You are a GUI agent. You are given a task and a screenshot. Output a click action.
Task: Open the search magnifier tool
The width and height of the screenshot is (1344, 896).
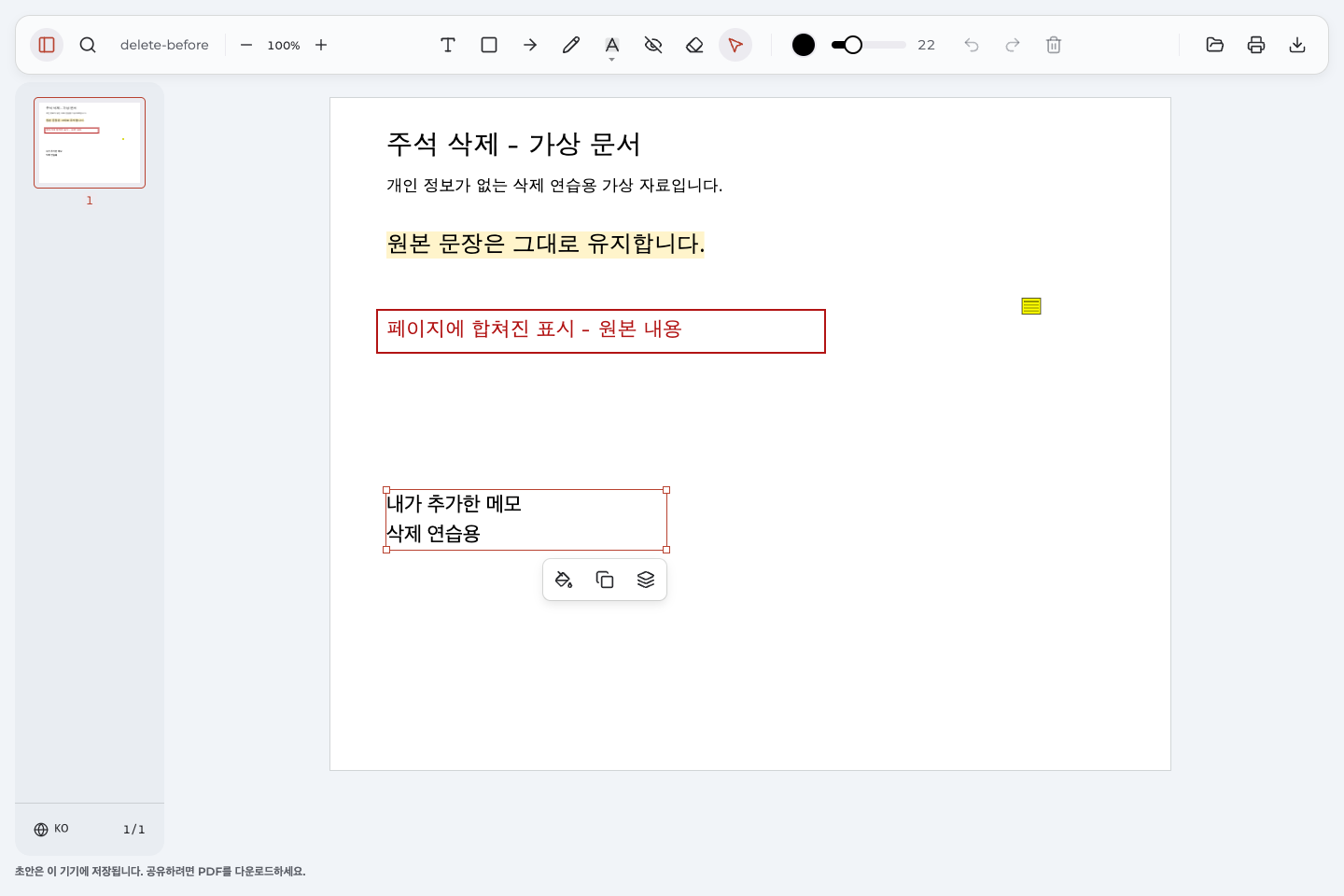pyautogui.click(x=88, y=45)
